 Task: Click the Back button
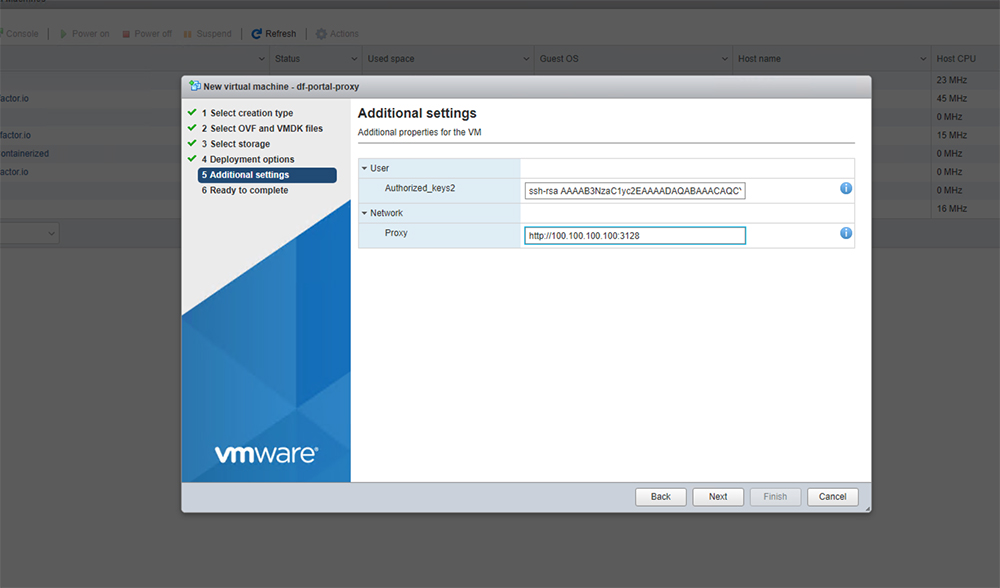click(x=661, y=497)
